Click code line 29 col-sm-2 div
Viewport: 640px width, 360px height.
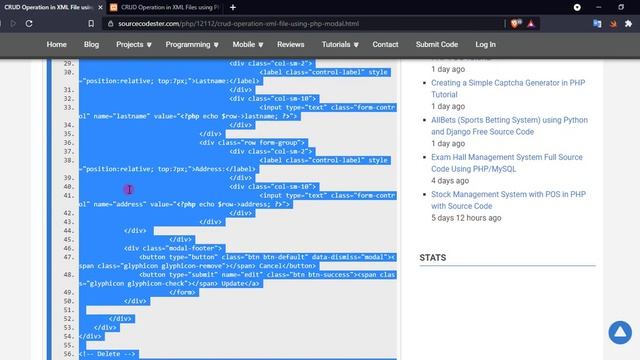coord(271,63)
